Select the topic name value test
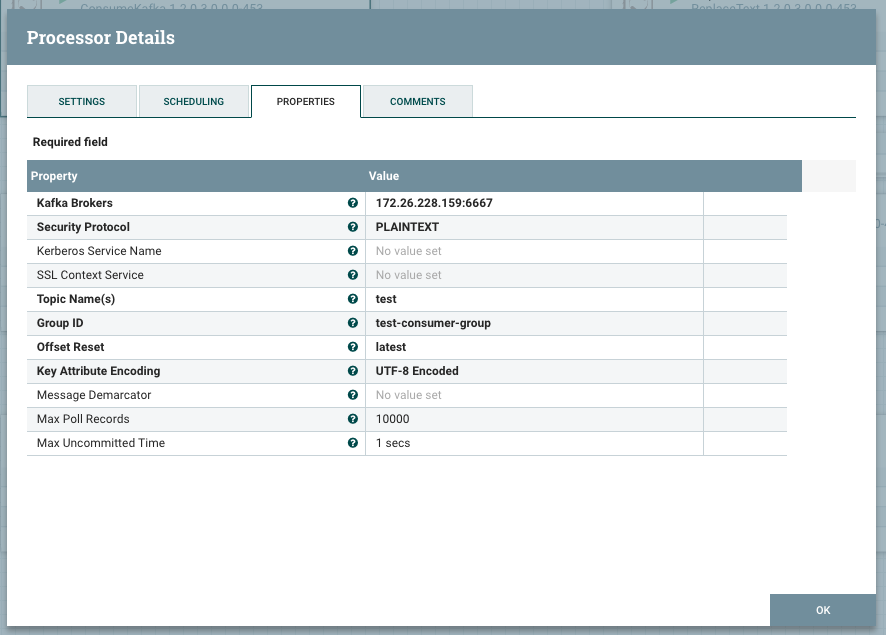Screen dimensions: 886x635 pyautogui.click(x=386, y=299)
